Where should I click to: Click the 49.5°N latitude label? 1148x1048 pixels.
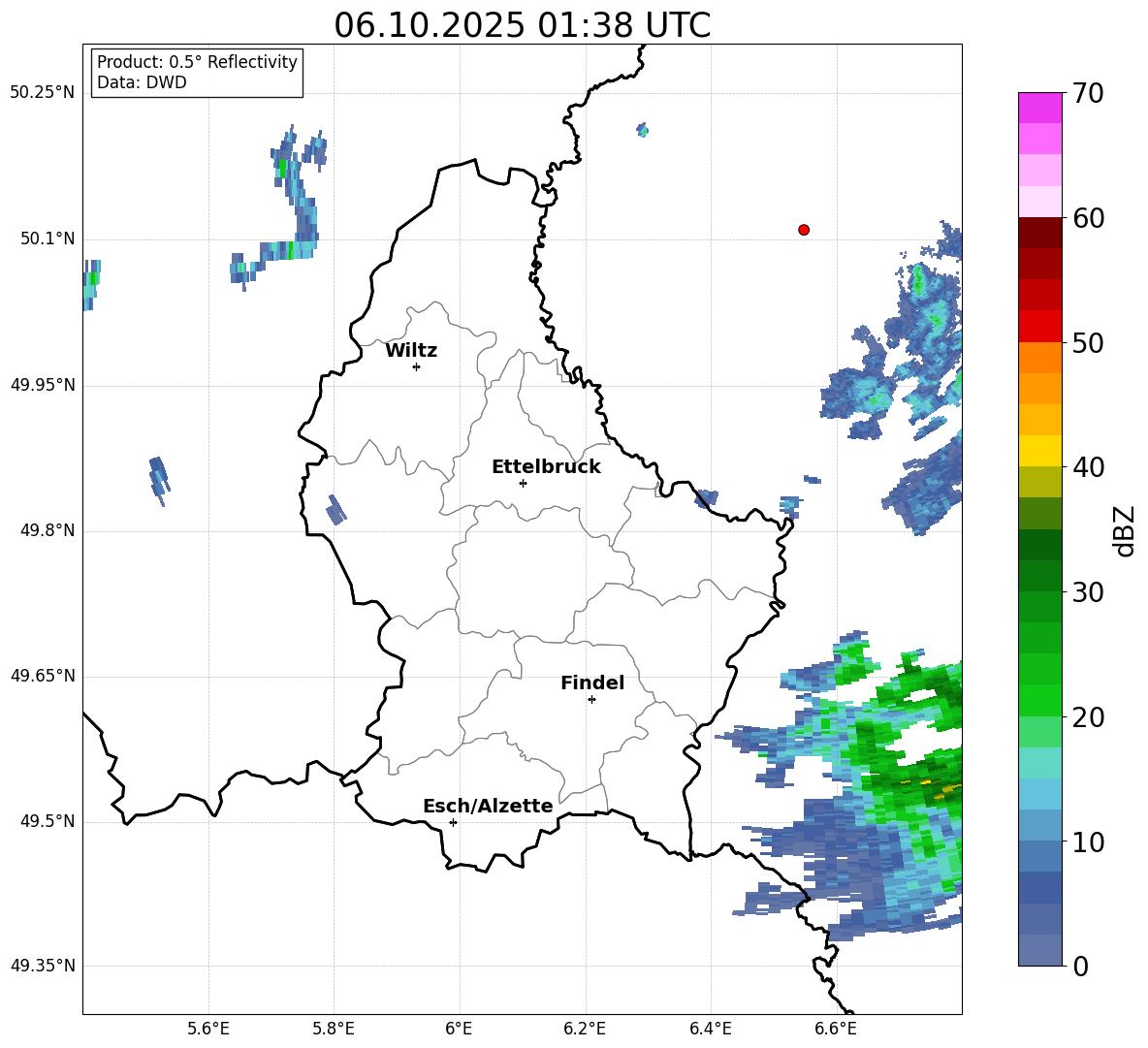[48, 821]
